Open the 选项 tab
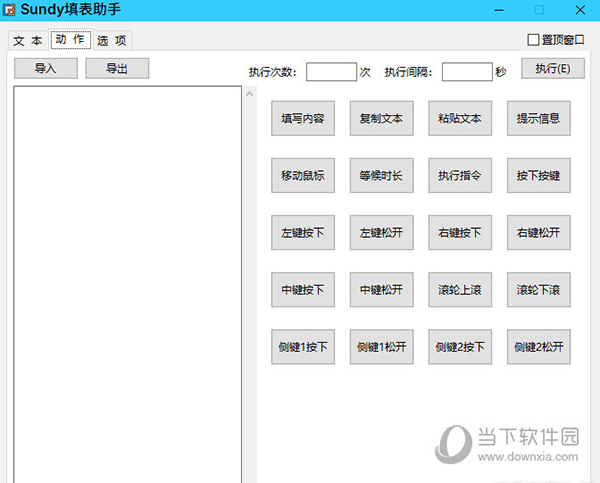Image resolution: width=600 pixels, height=483 pixels. 112,40
